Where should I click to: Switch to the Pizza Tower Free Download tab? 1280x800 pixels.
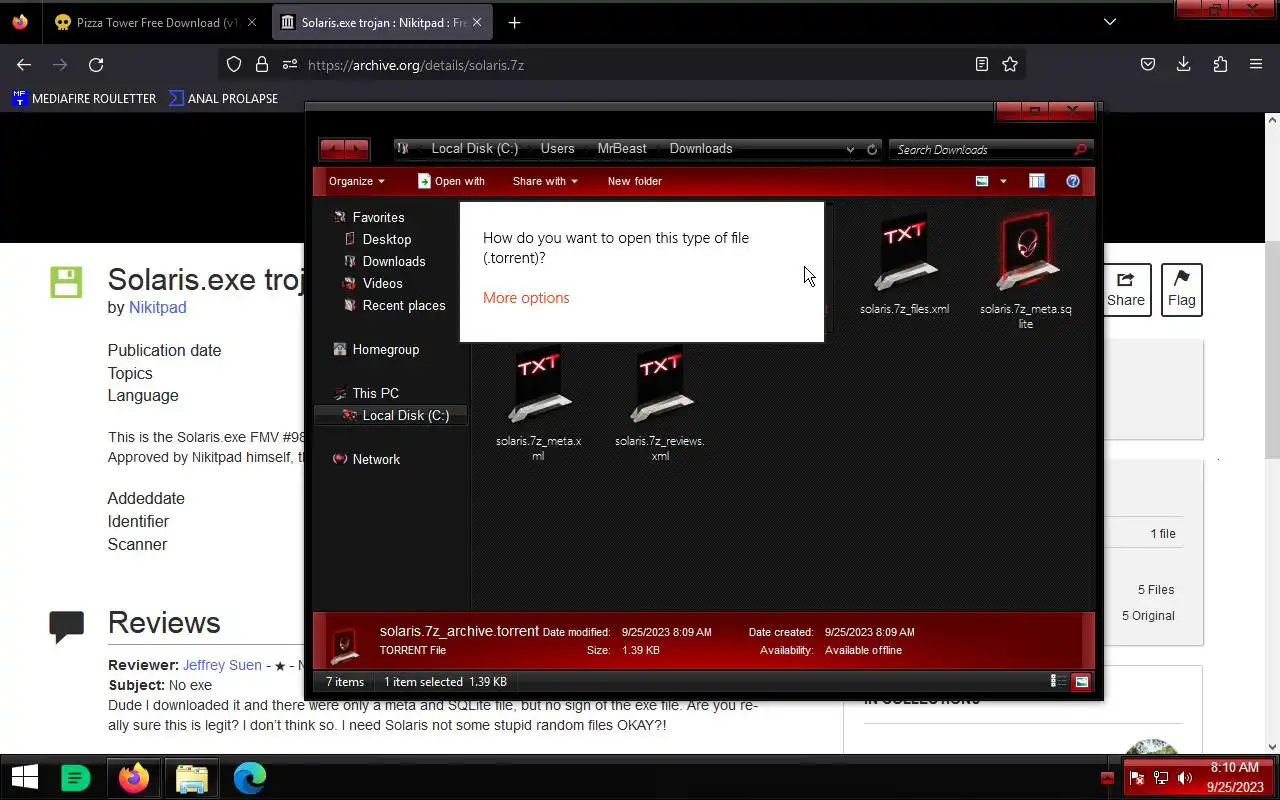pyautogui.click(x=157, y=22)
